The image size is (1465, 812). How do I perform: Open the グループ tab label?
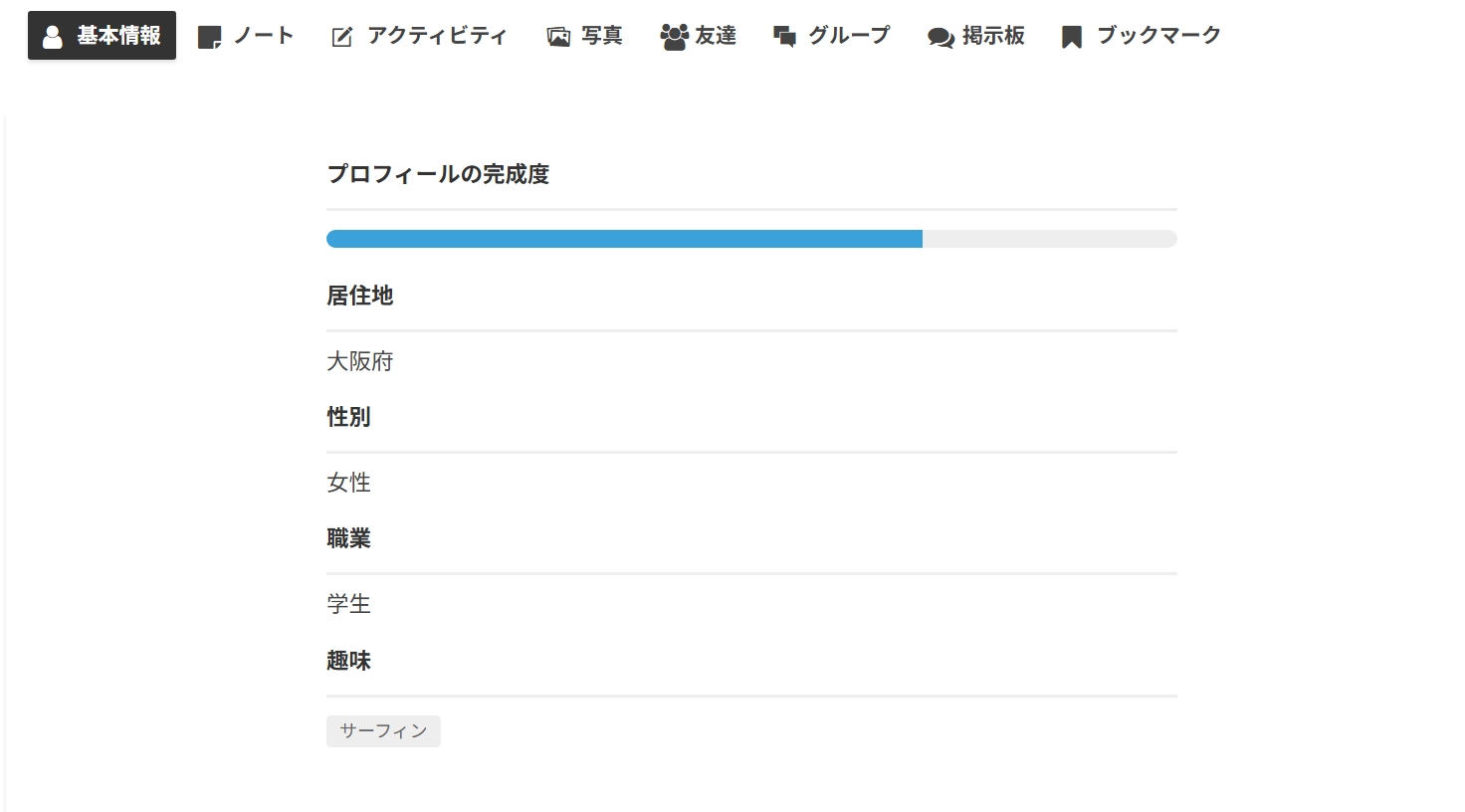849,36
